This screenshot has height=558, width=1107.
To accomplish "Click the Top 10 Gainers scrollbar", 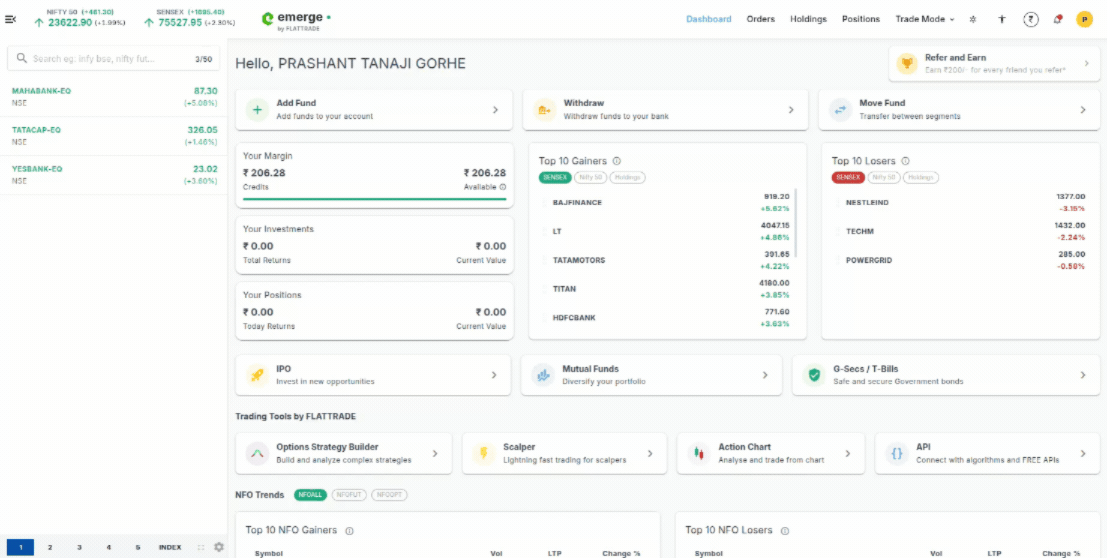I will [796, 222].
